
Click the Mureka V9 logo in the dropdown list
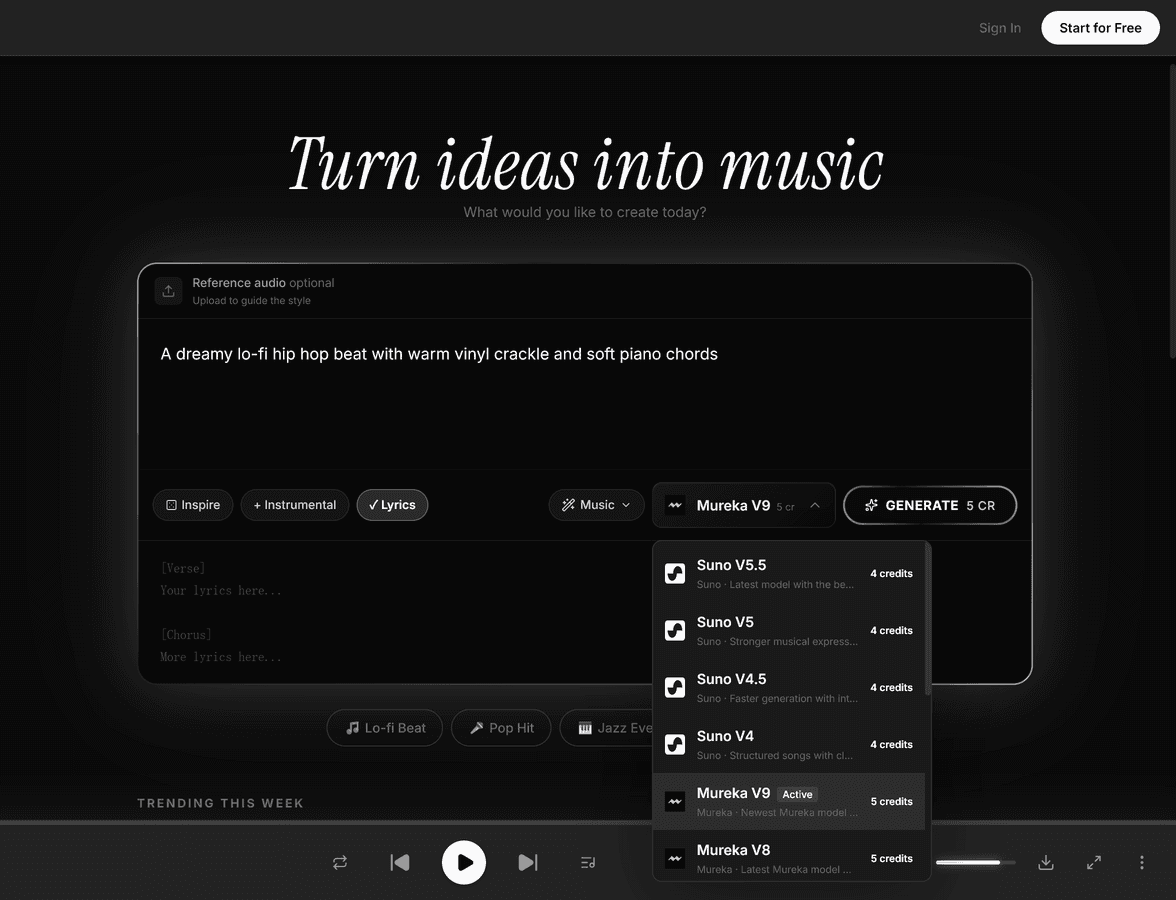pos(675,802)
